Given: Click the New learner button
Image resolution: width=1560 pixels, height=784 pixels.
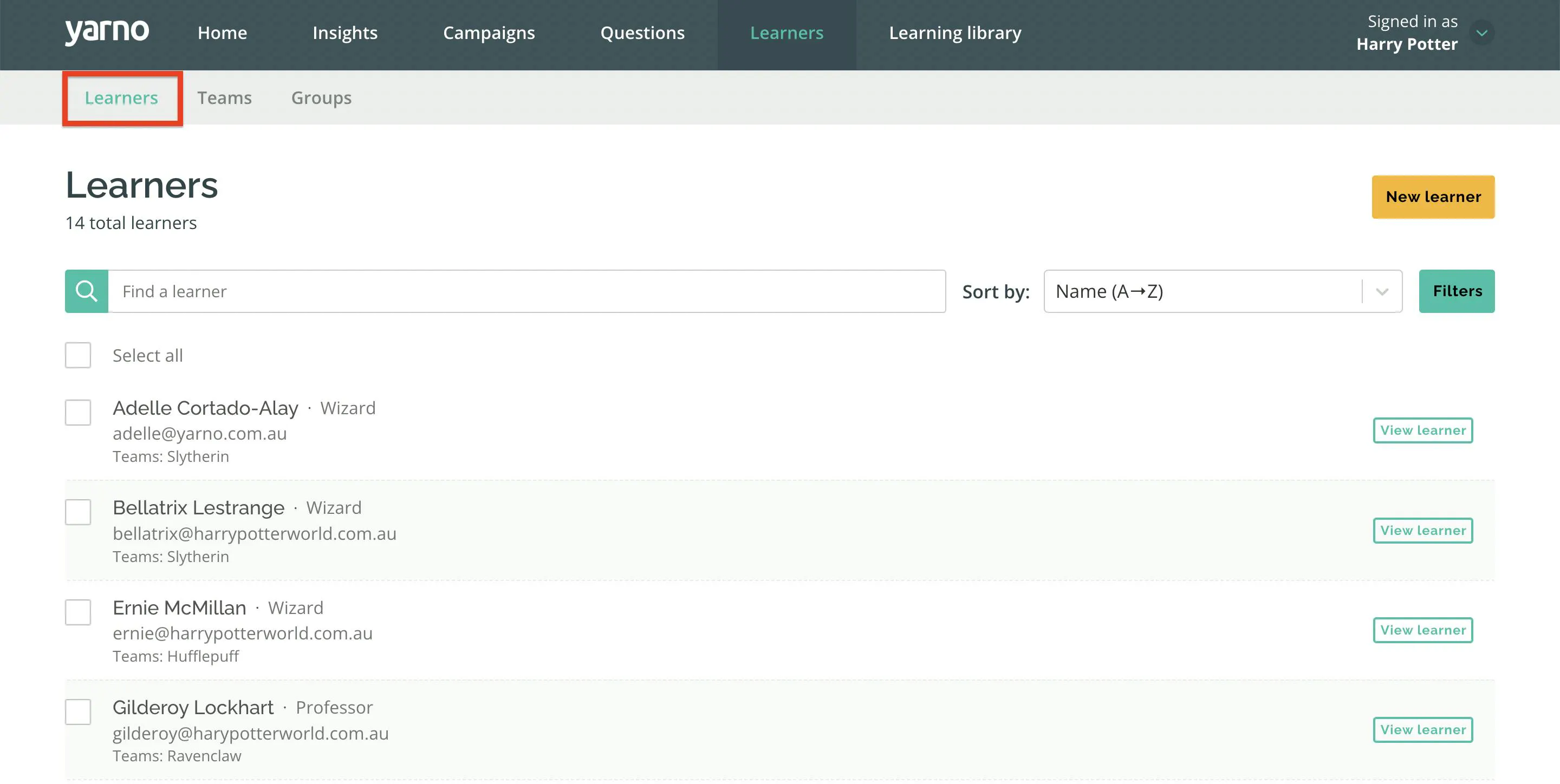Looking at the screenshot, I should pos(1433,197).
